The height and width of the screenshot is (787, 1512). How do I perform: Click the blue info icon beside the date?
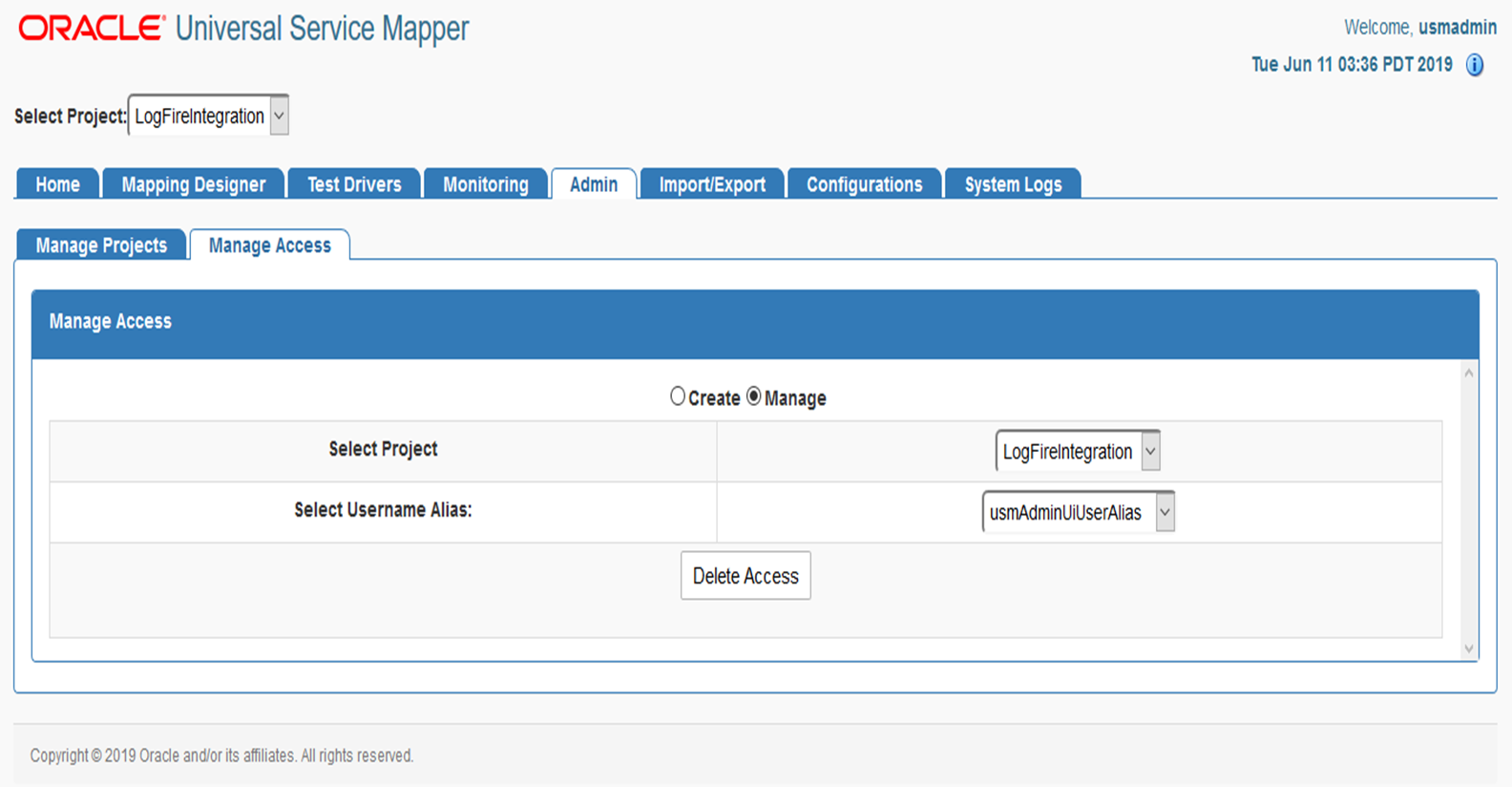(1475, 65)
